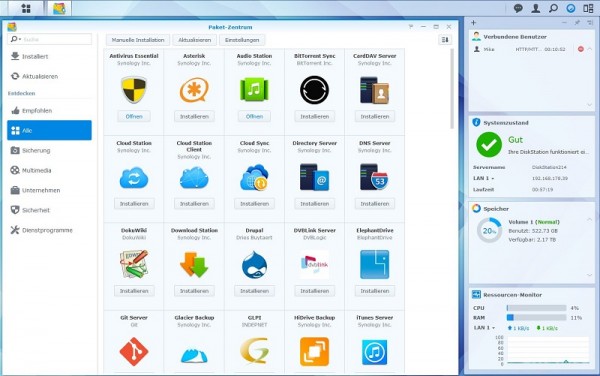Click the RAM usage bar
Screen dimensions: 600x376
536,317
